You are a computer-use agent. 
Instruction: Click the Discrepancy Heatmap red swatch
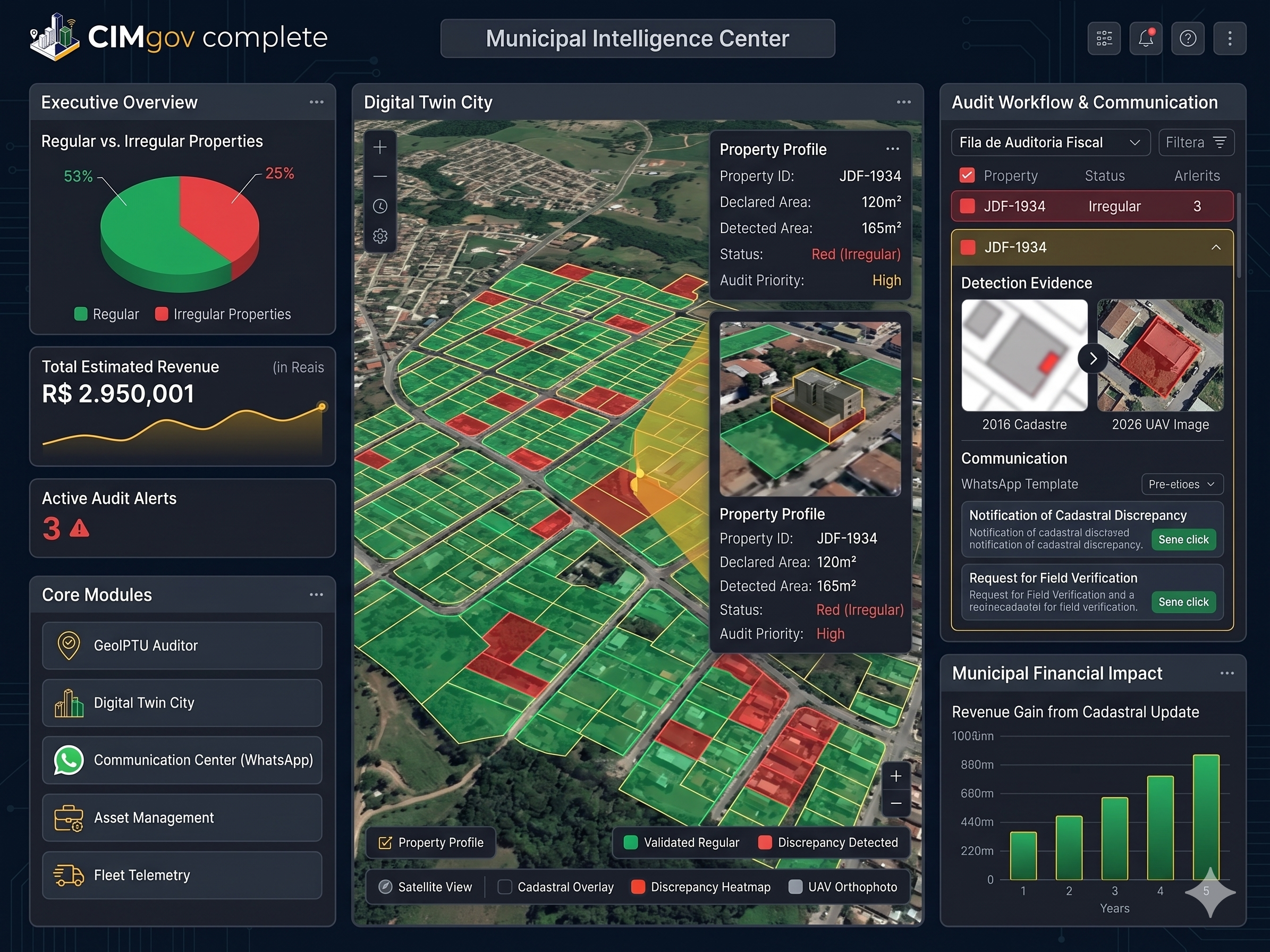click(x=638, y=887)
